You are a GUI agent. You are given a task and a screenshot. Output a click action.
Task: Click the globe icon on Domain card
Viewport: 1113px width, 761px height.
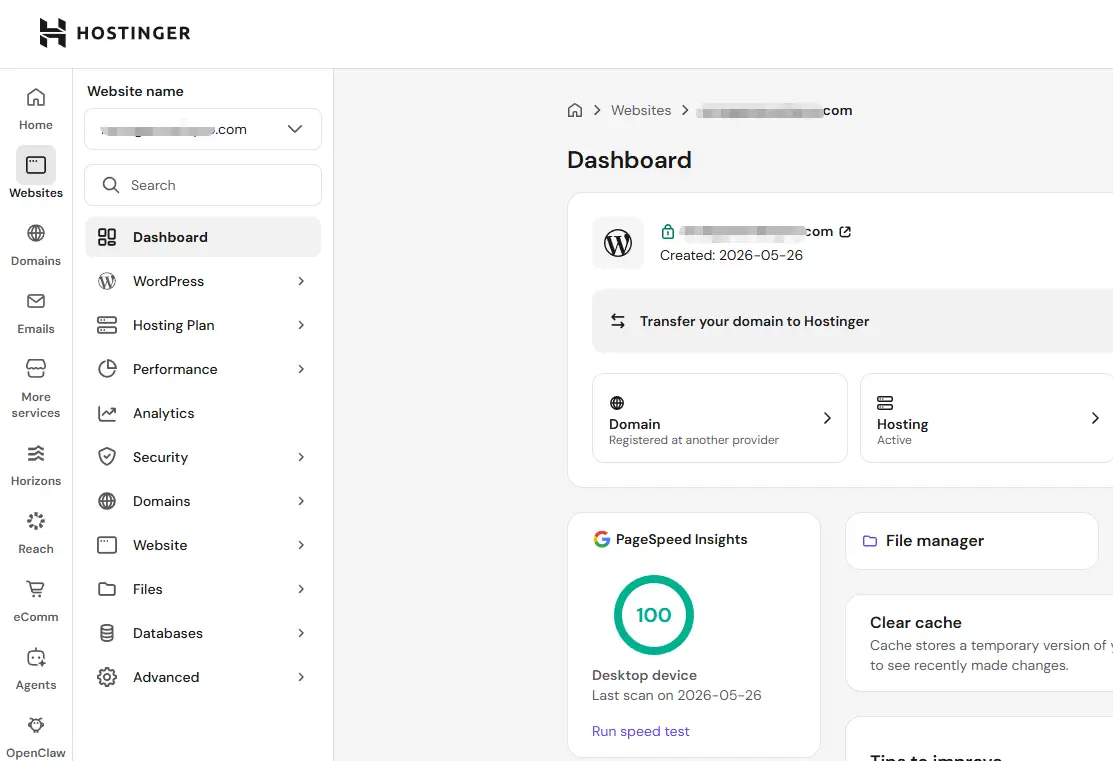tap(617, 403)
